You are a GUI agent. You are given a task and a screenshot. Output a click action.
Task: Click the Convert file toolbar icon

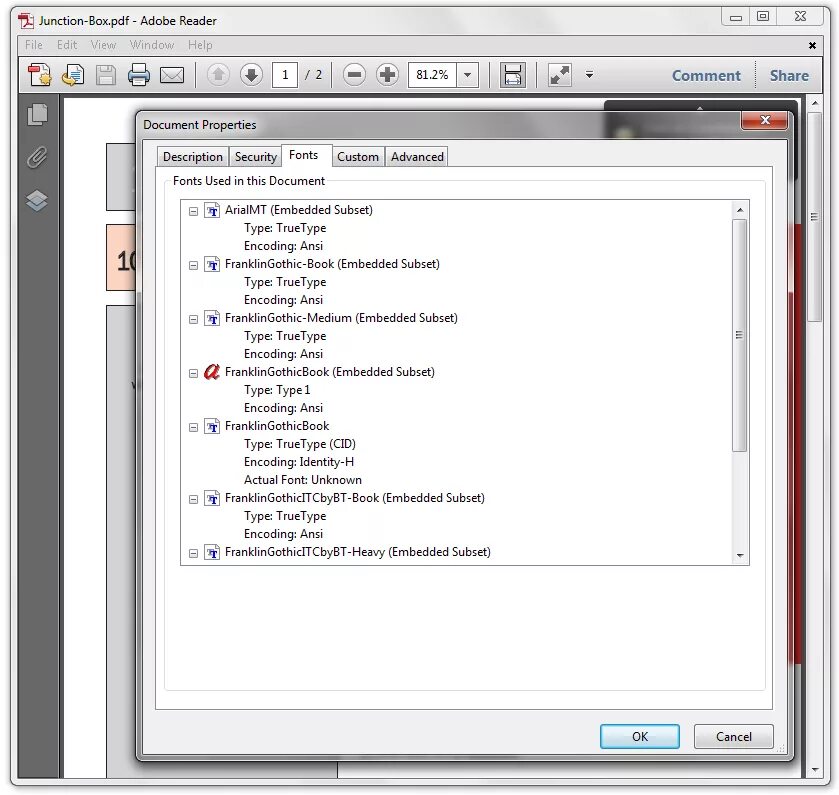click(x=73, y=75)
